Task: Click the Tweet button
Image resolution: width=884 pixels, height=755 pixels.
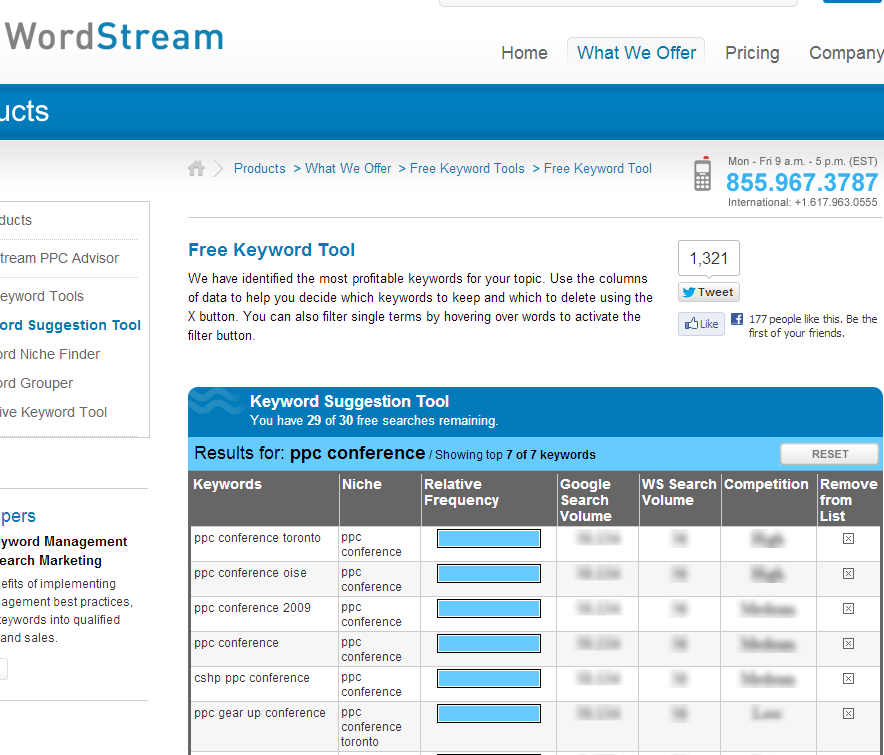Action: tap(709, 292)
